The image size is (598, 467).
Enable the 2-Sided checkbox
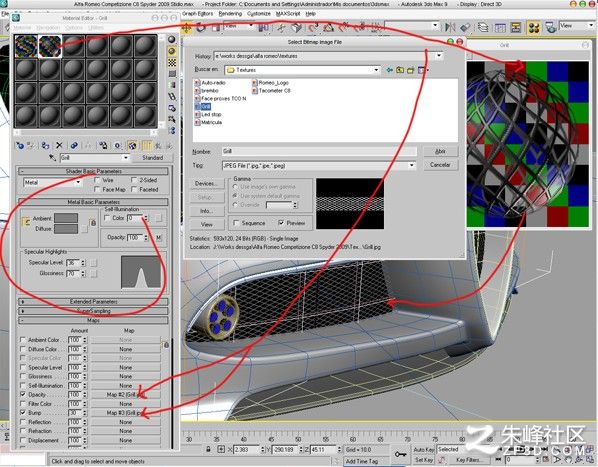(134, 180)
